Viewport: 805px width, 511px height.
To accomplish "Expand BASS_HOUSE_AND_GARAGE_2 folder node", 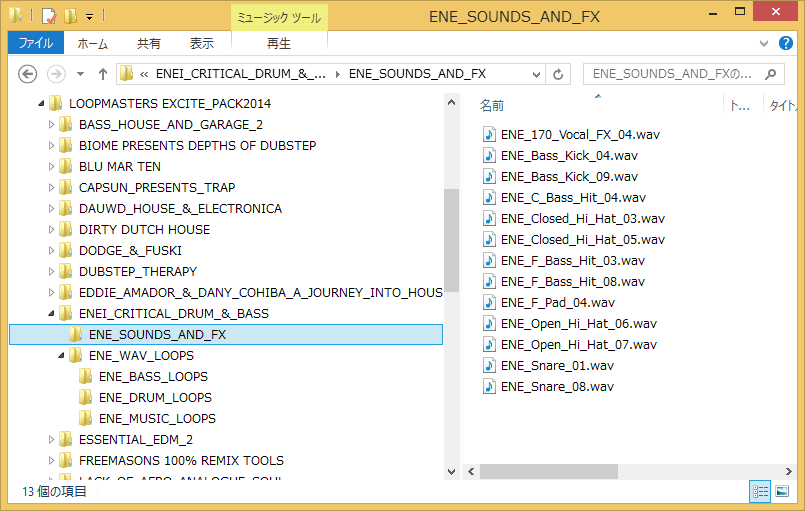I will [51, 124].
